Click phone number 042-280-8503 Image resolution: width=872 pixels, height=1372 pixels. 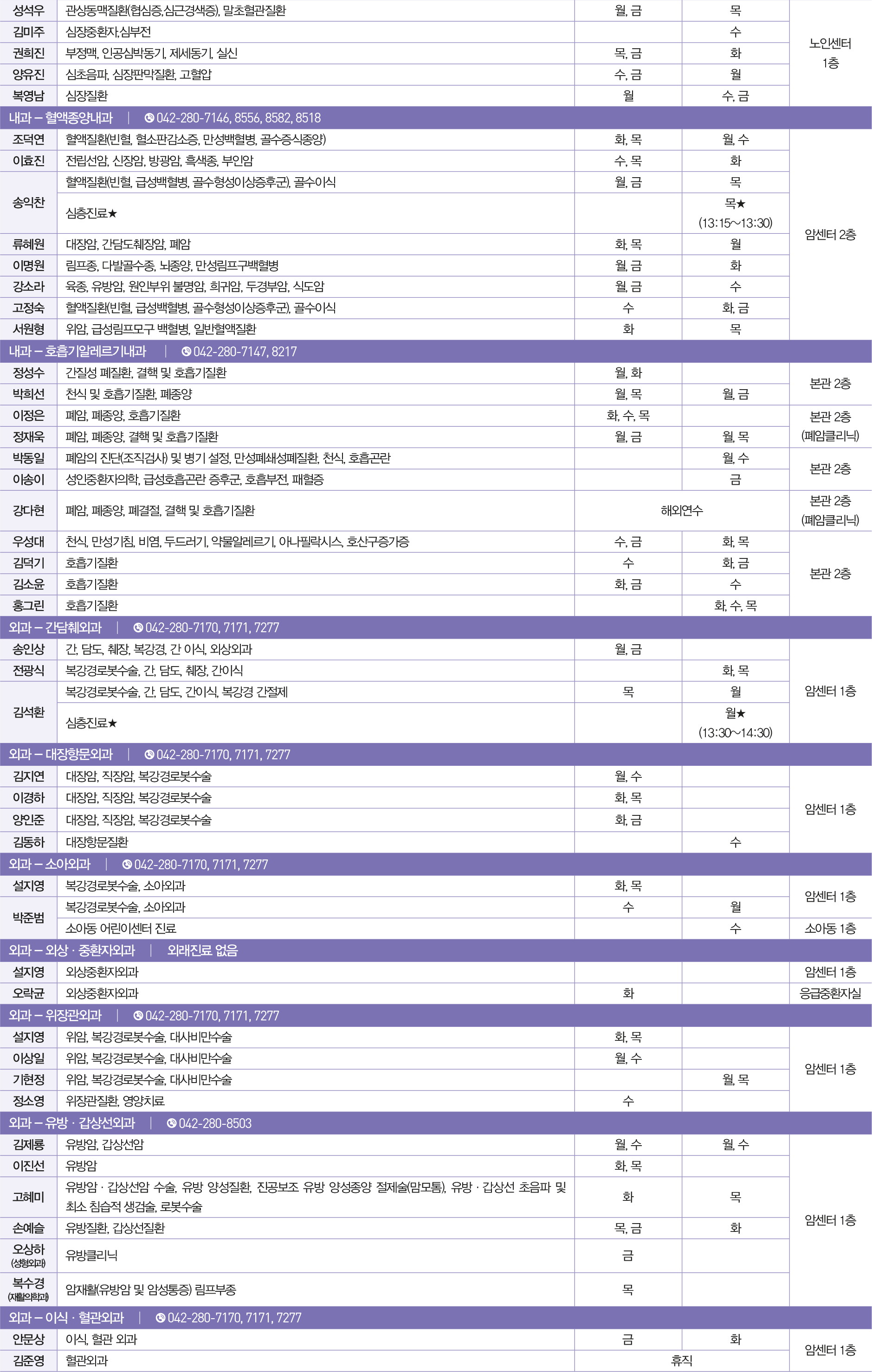coord(215,1123)
